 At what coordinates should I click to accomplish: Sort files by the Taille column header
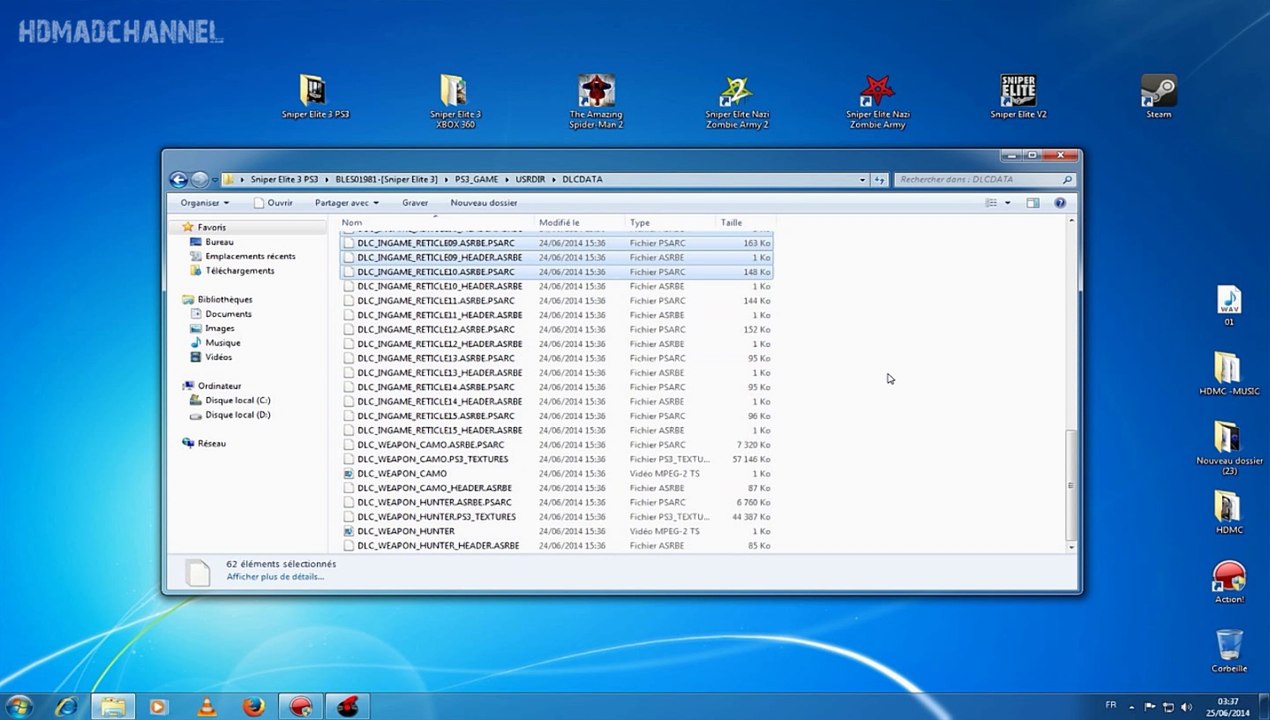731,223
